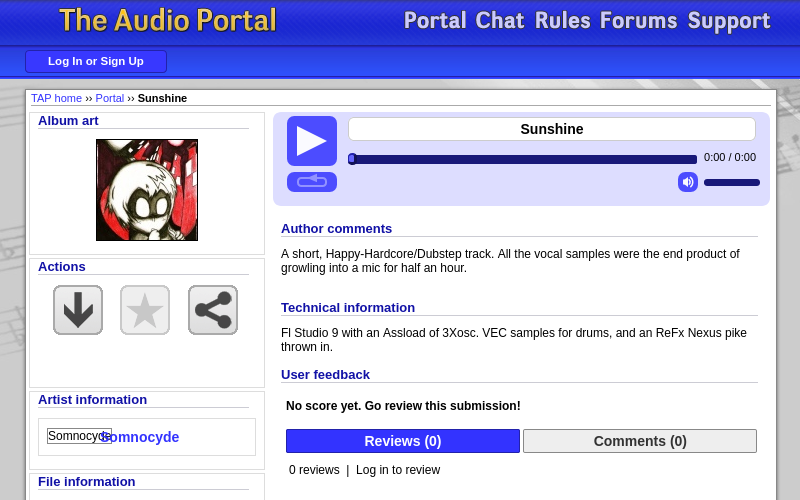Favorite the track with star icon
The width and height of the screenshot is (800, 500).
click(x=145, y=310)
